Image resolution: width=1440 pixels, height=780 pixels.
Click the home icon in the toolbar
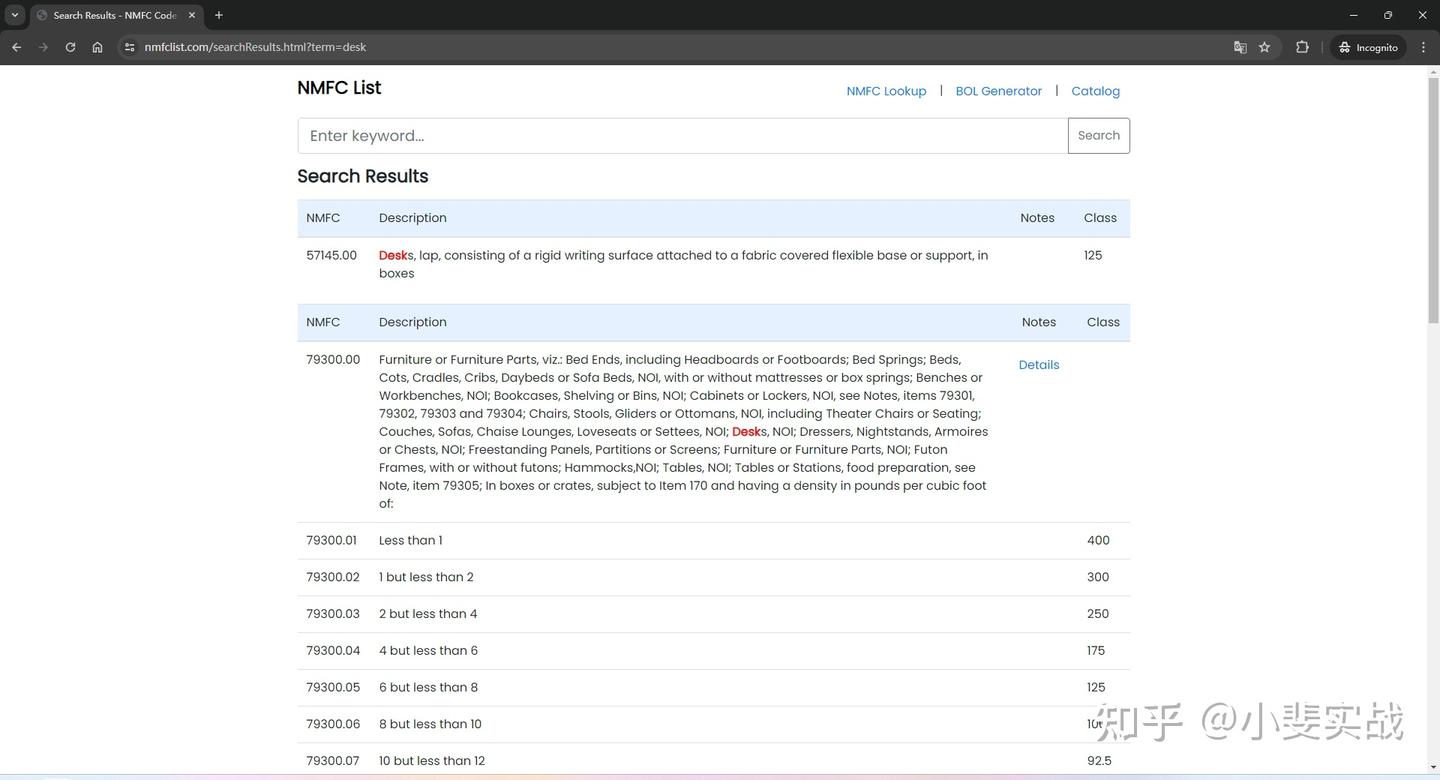[97, 47]
